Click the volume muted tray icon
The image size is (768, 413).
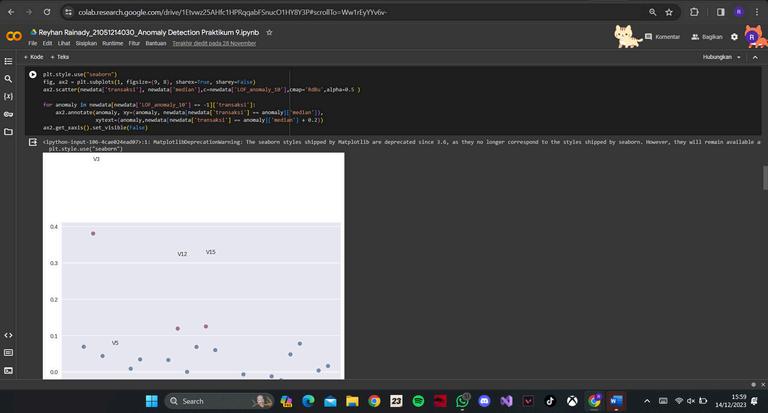pyautogui.click(x=691, y=401)
